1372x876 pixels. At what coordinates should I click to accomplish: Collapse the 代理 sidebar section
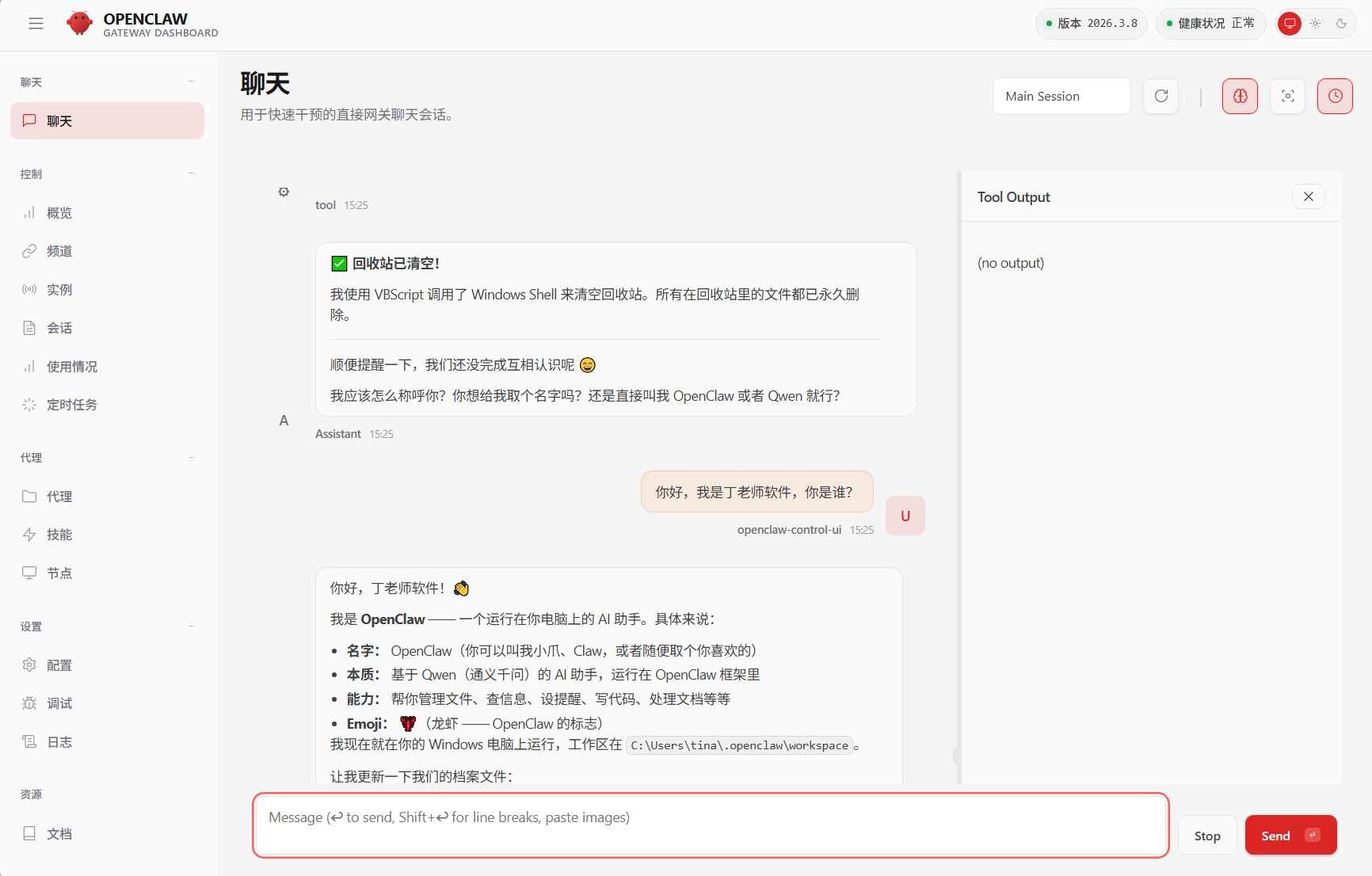click(x=191, y=458)
